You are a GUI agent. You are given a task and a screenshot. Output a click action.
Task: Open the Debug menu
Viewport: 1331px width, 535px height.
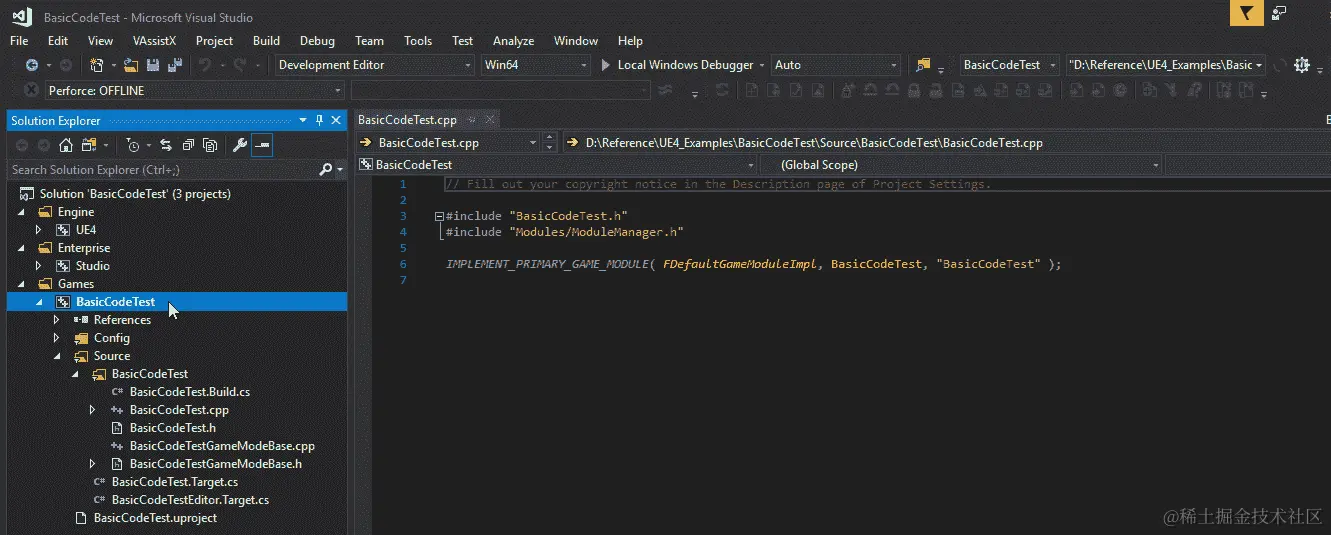317,41
